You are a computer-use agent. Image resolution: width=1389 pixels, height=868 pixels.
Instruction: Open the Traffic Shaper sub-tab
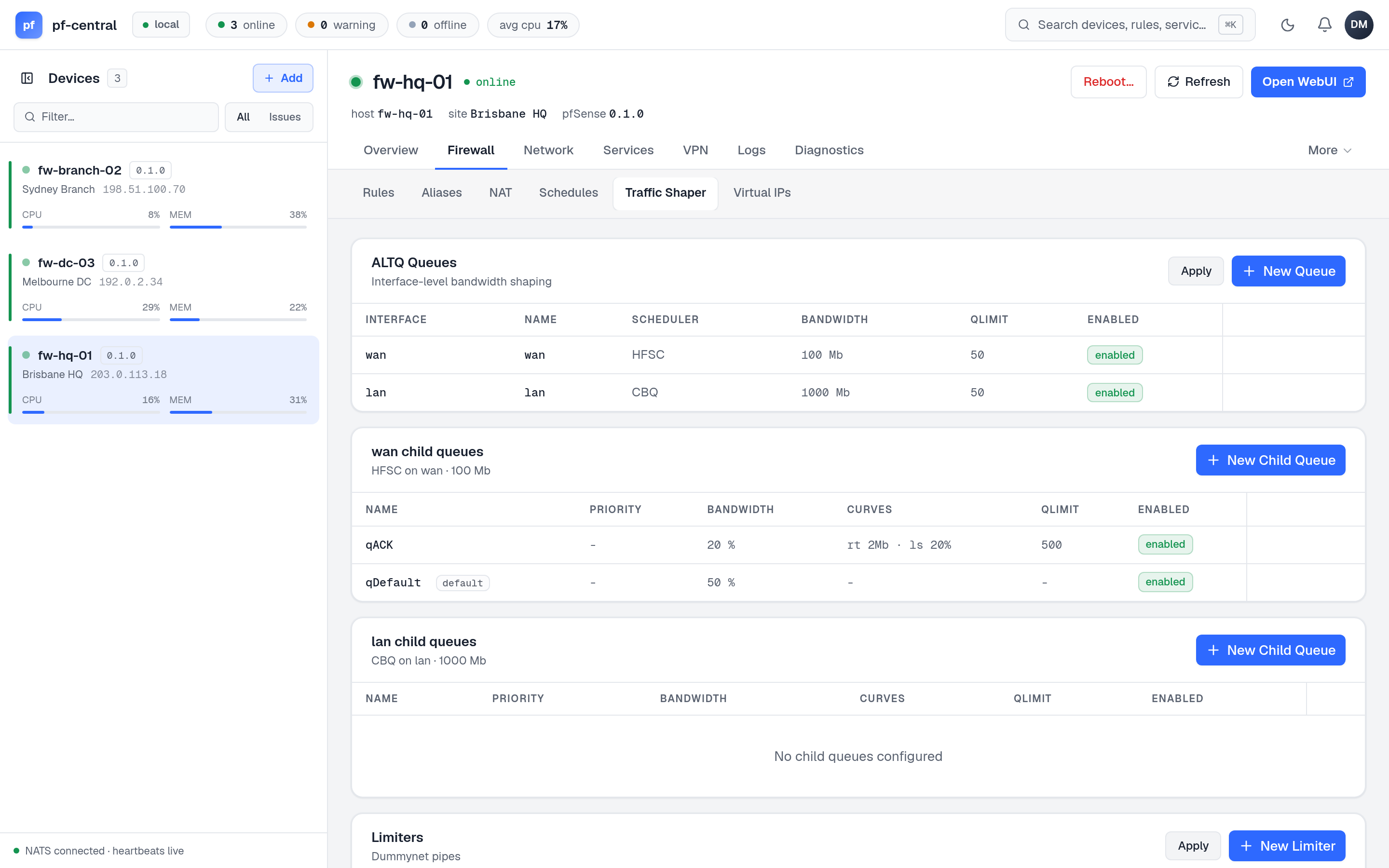[x=665, y=193]
